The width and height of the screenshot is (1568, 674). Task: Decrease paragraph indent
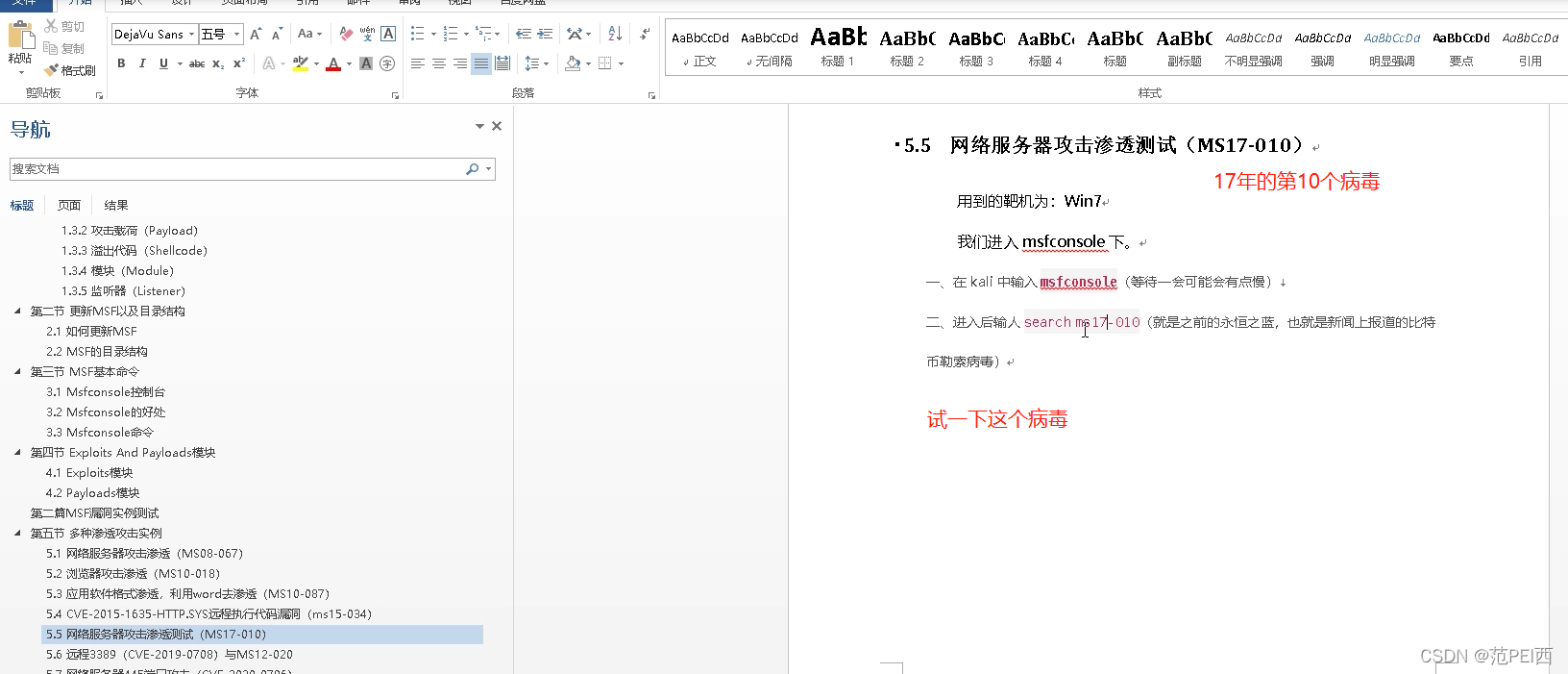[523, 34]
